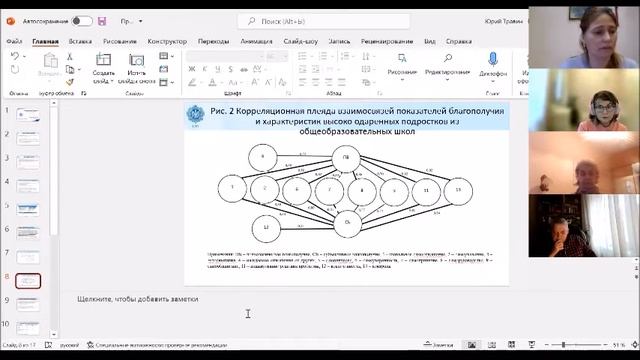Open the Редактирование group dropdown
This screenshot has width=640, height=360.
click(x=447, y=67)
